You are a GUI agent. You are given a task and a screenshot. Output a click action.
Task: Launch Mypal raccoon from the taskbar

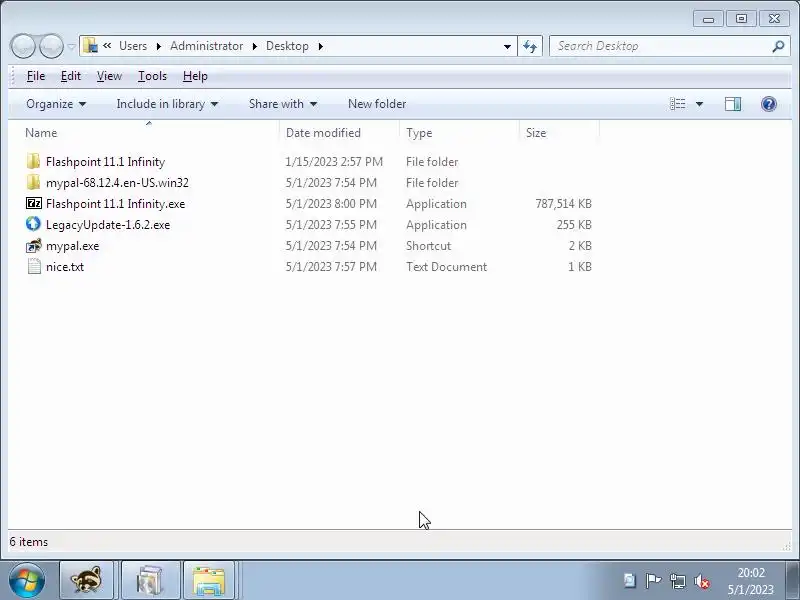coord(86,581)
